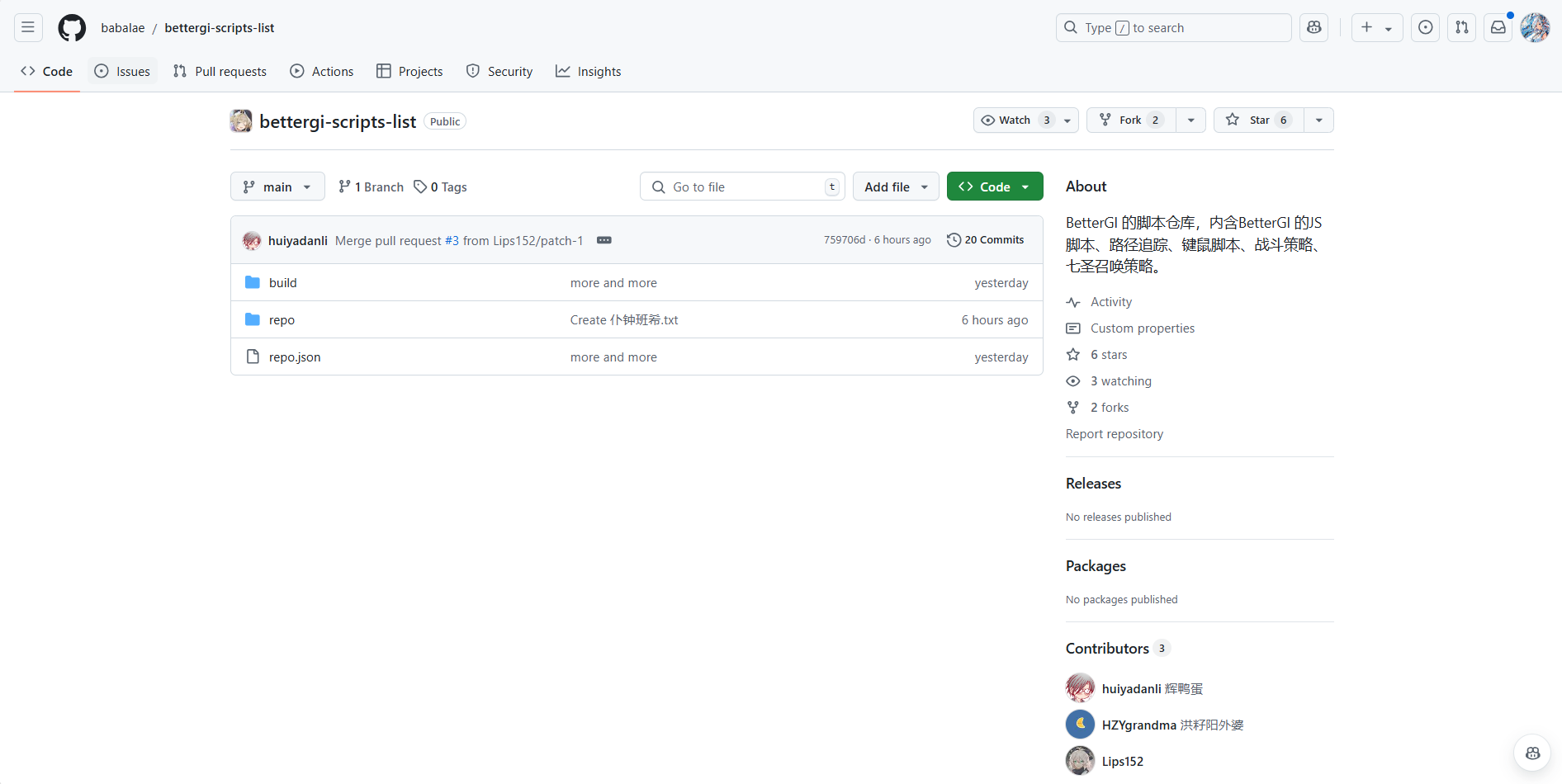This screenshot has height=784, width=1562.
Task: Open the notifications inbox icon
Action: click(x=1498, y=27)
